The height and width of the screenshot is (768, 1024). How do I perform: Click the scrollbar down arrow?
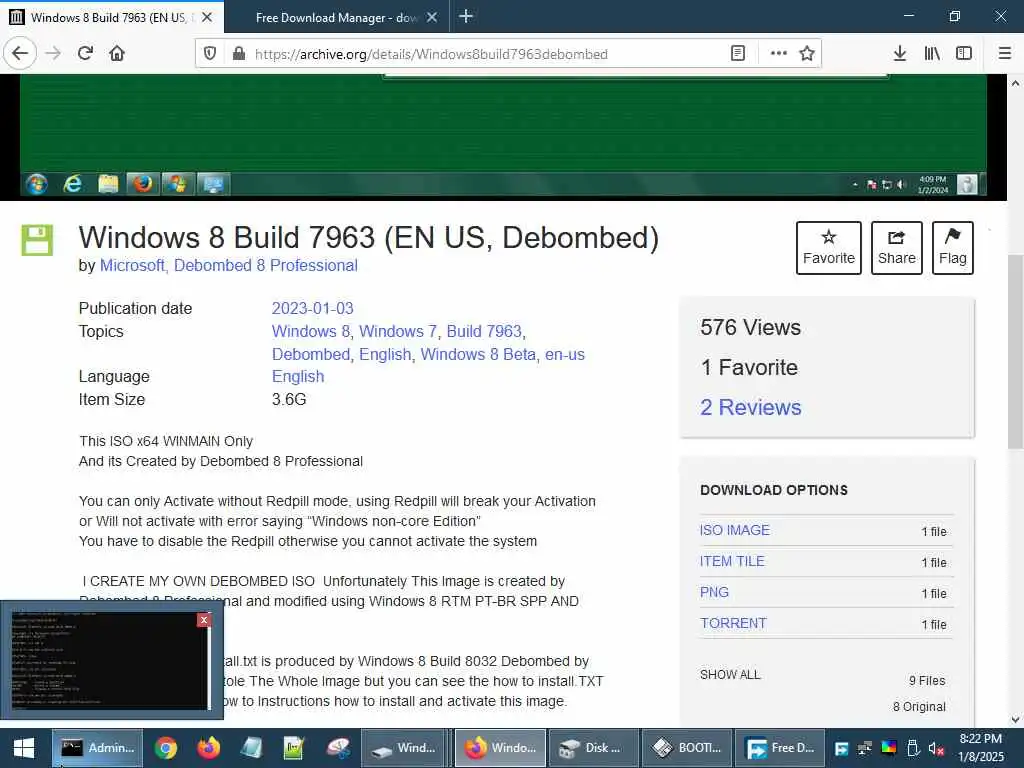click(1015, 720)
